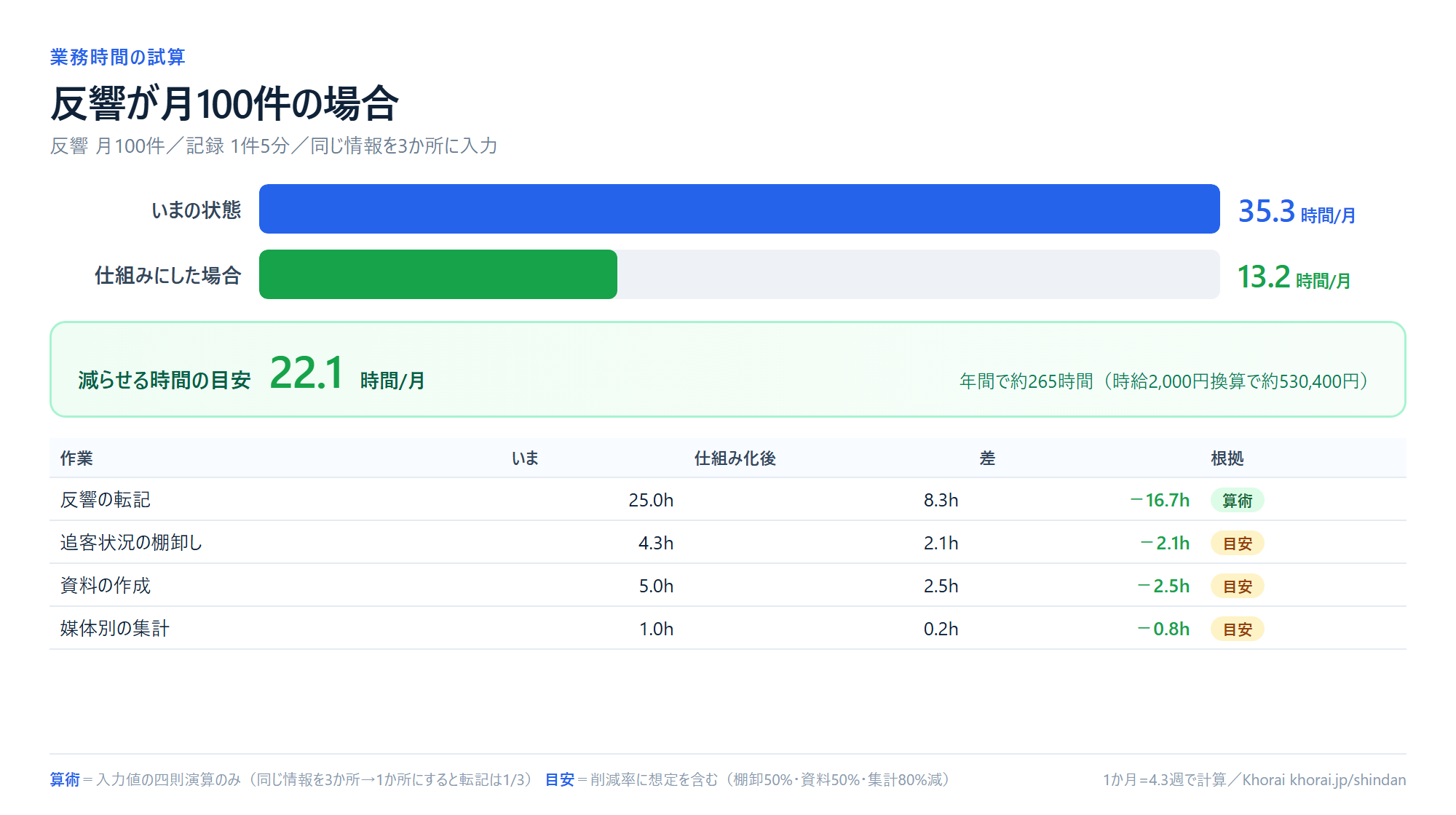Viewport: 1456px width, 815px height.
Task: Click the 1.0h cell
Action: [x=656, y=629]
